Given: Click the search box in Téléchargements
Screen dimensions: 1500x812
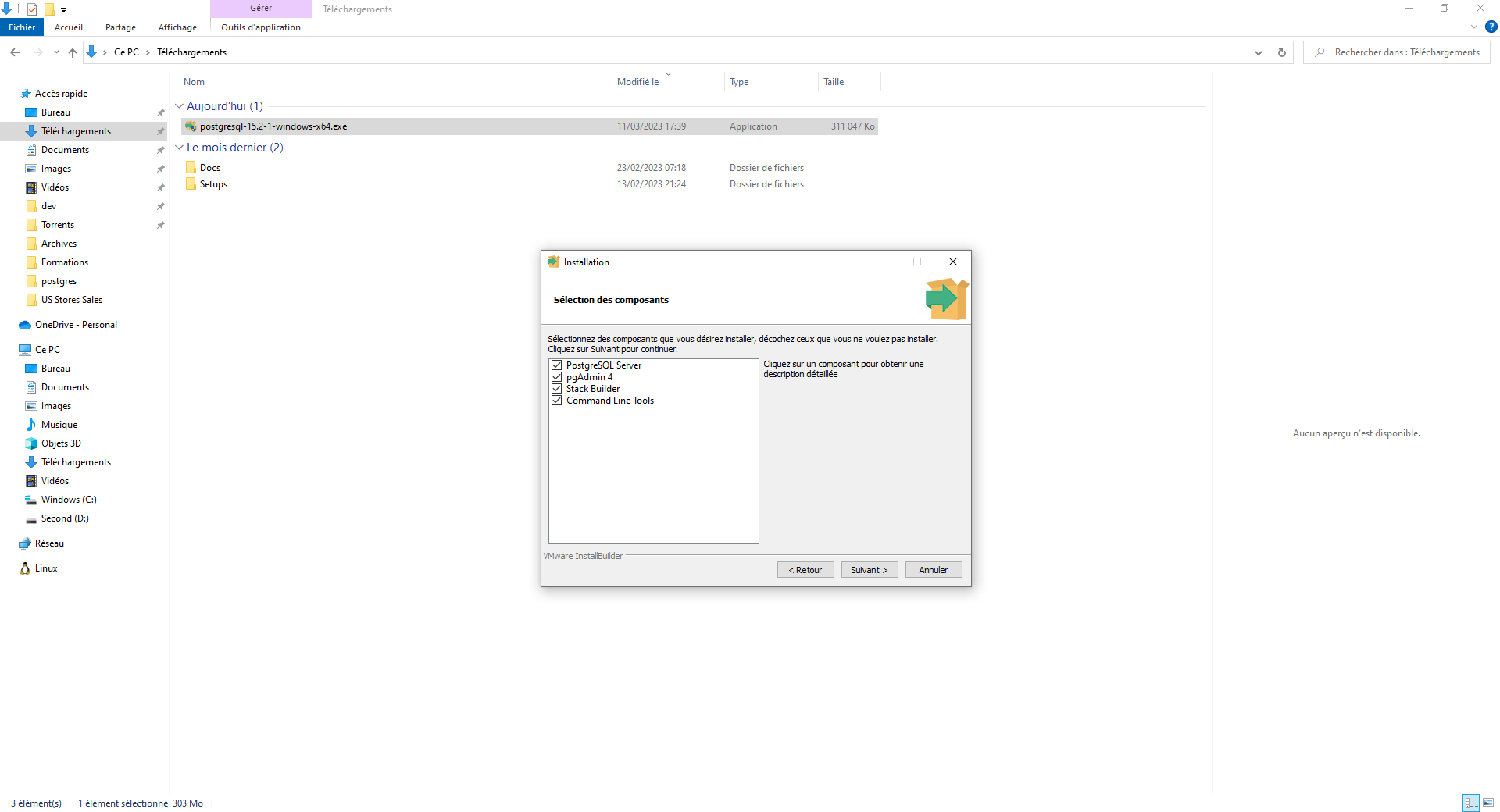Looking at the screenshot, I should [1397, 52].
